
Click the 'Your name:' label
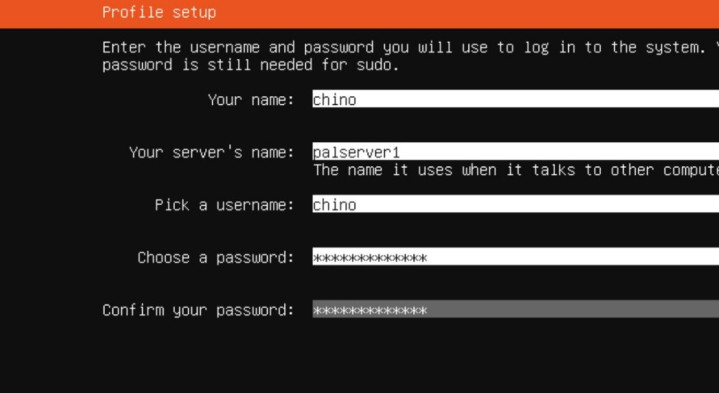pyautogui.click(x=251, y=100)
